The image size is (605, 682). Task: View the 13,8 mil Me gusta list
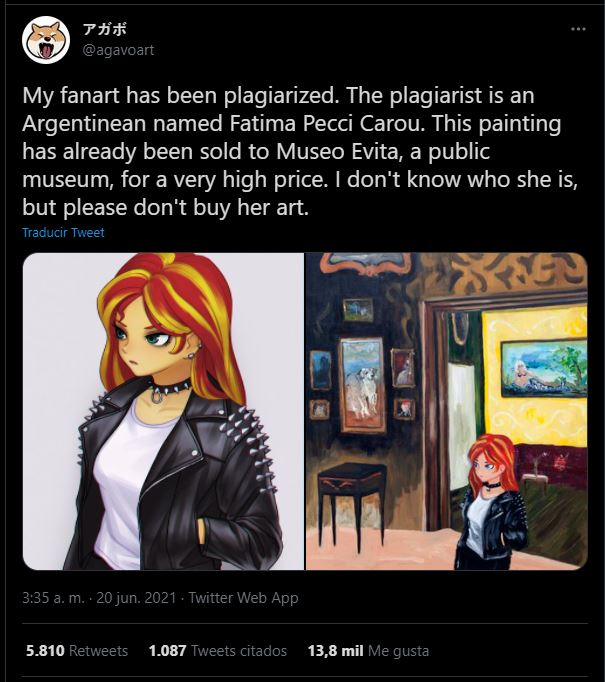(368, 651)
